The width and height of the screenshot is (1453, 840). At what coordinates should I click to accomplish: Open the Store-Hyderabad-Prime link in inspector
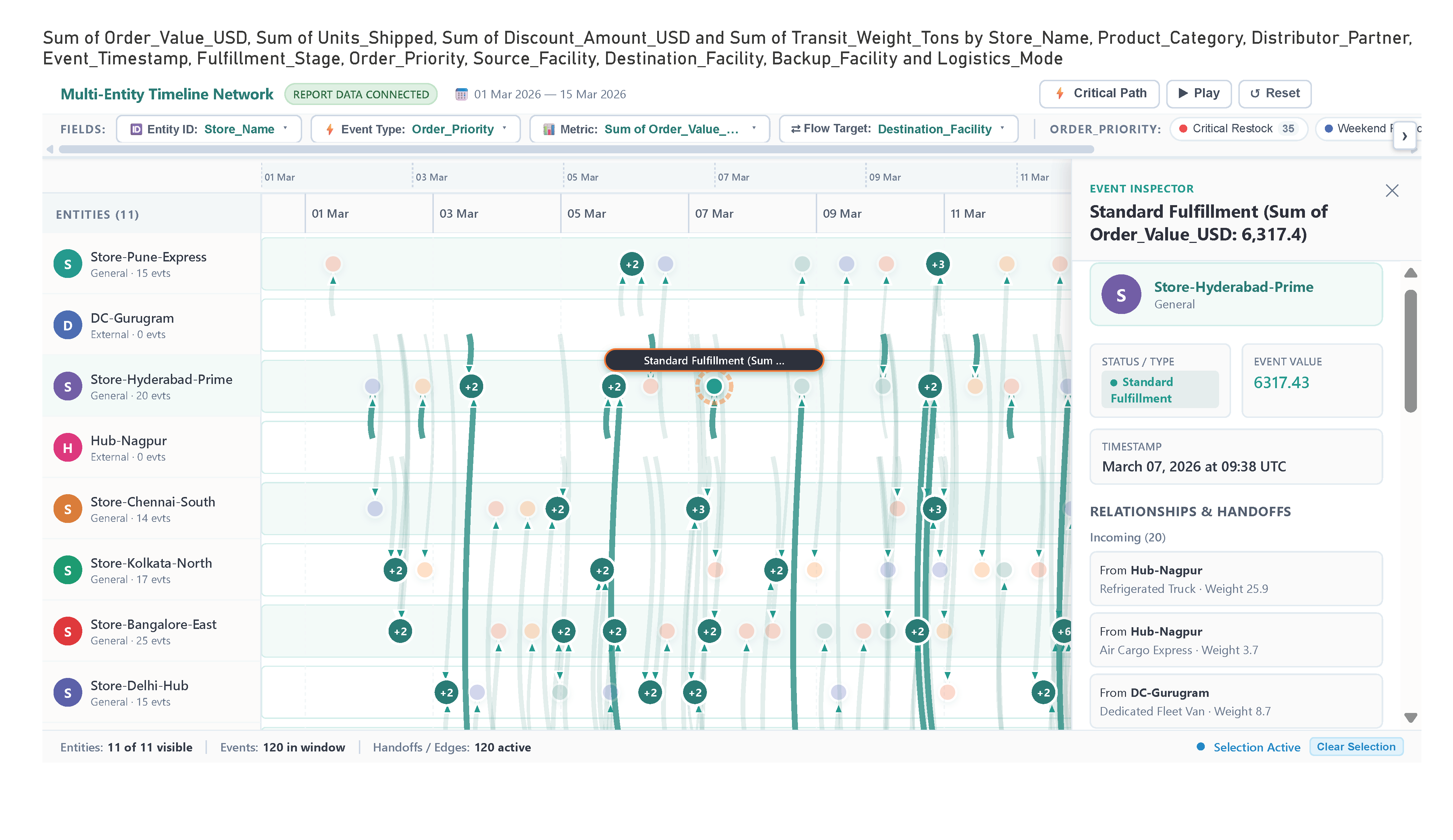tap(1233, 287)
